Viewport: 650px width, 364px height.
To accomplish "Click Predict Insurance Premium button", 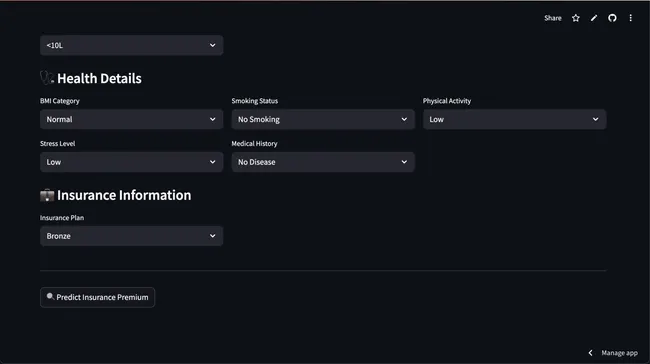I will coord(97,297).
